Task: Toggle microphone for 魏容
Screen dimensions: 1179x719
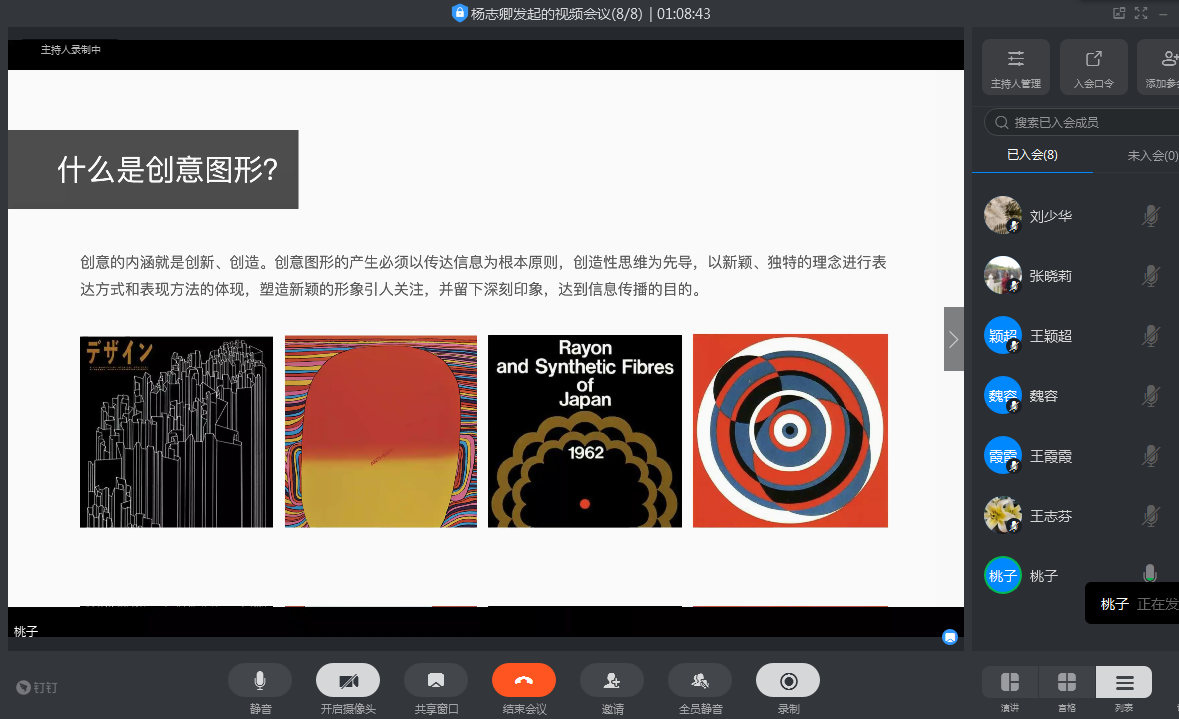Action: point(1150,396)
